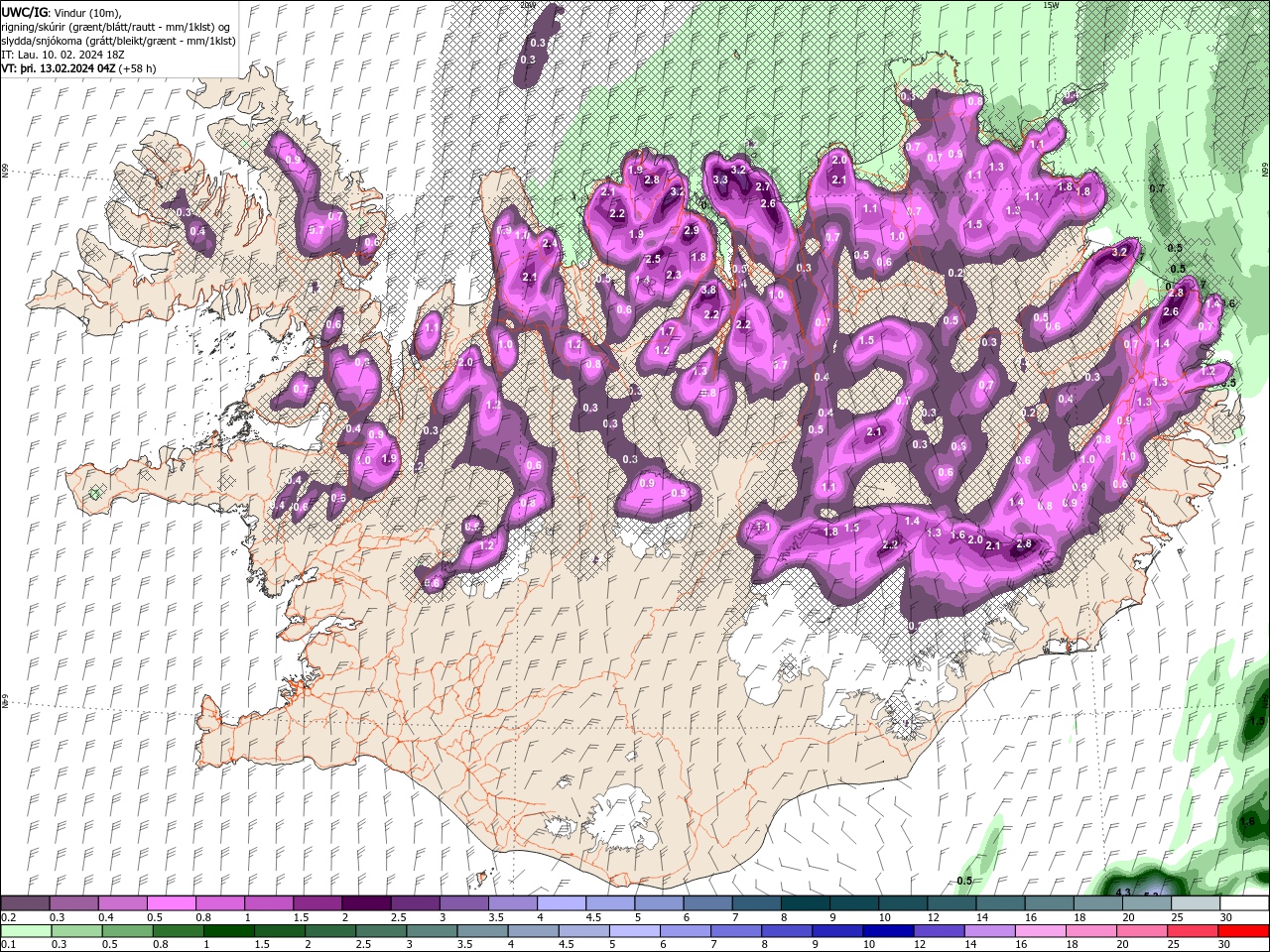
Task: Pick the bright pink snow swatch between 0.5 and 0.8
Action: [171, 903]
